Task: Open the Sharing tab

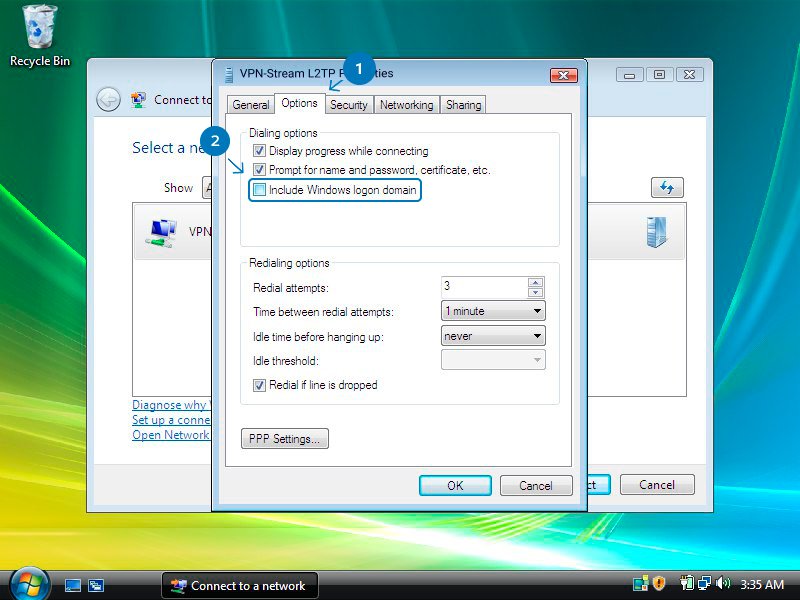Action: (463, 105)
